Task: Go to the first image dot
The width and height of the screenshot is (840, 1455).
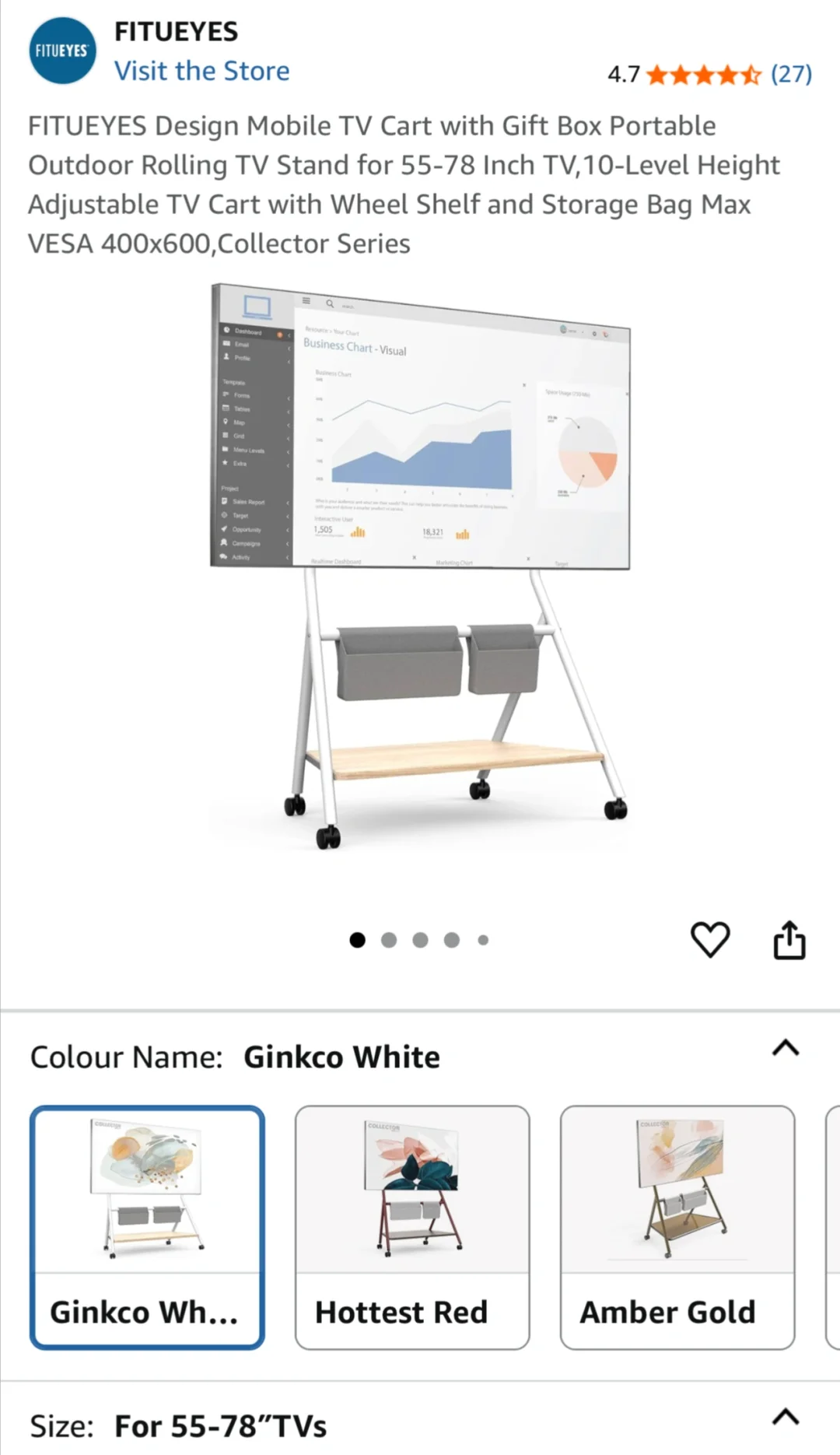Action: (x=358, y=940)
